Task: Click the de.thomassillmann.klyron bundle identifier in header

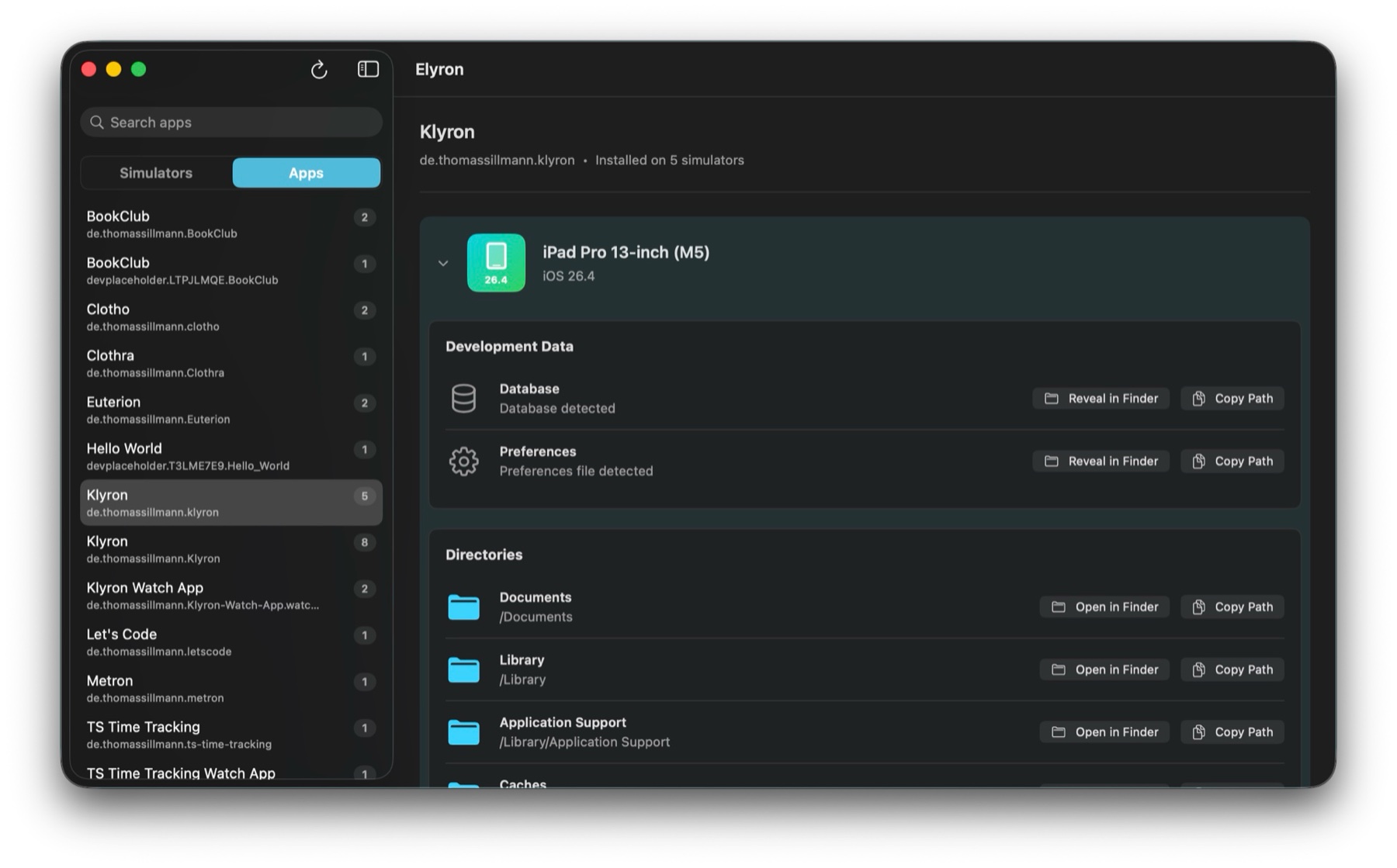Action: pyautogui.click(x=497, y=161)
